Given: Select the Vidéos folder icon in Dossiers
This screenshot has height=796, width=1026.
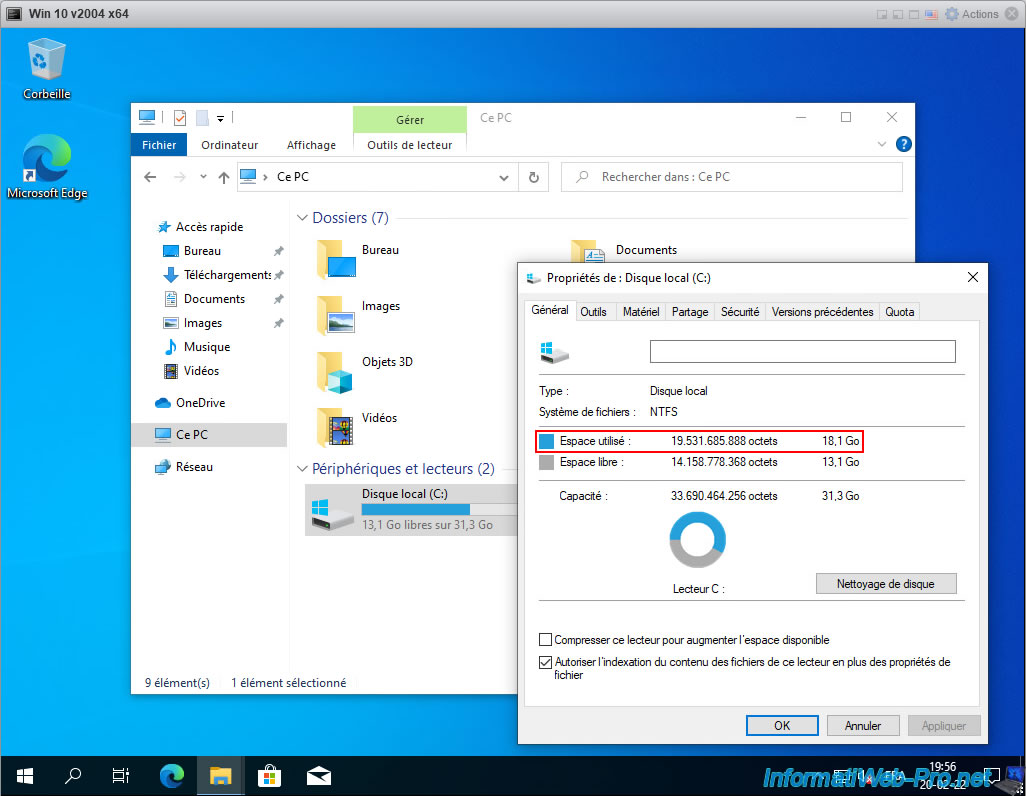Looking at the screenshot, I should click(336, 427).
